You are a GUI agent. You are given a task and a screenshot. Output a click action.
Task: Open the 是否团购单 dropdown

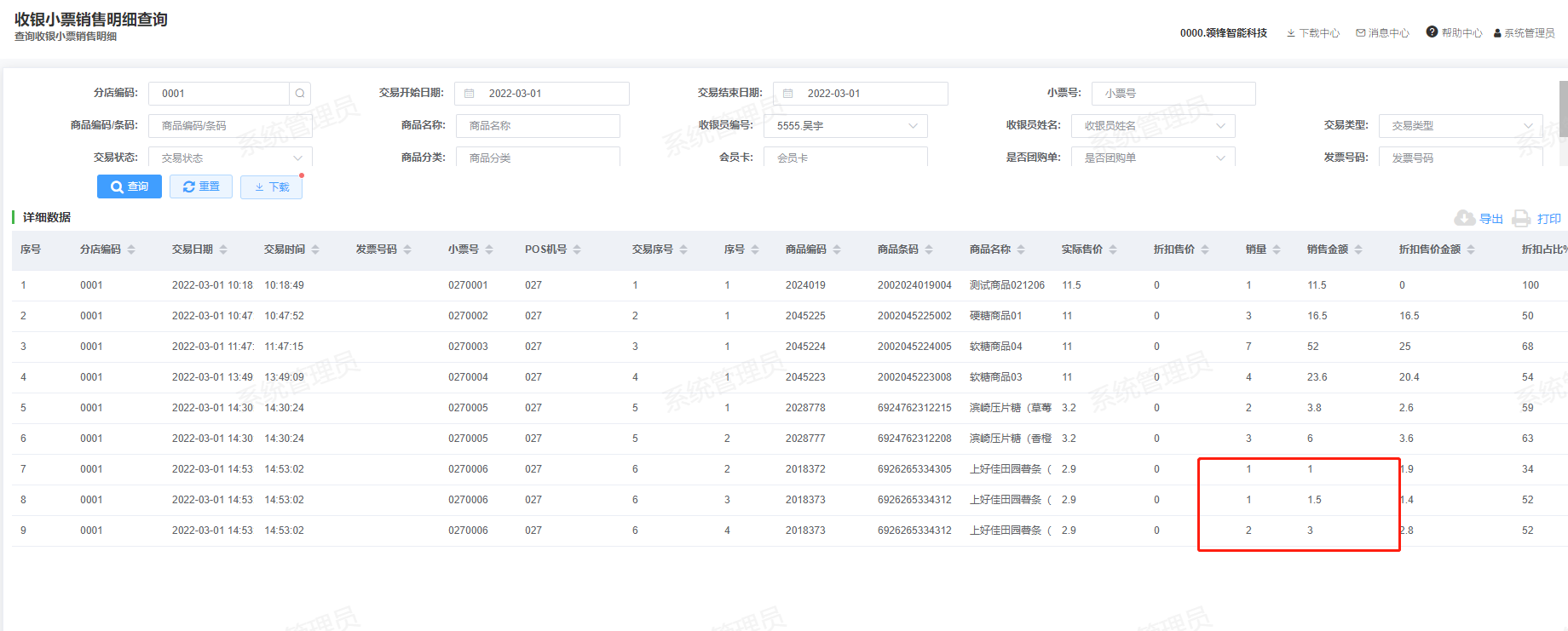[x=1220, y=158]
